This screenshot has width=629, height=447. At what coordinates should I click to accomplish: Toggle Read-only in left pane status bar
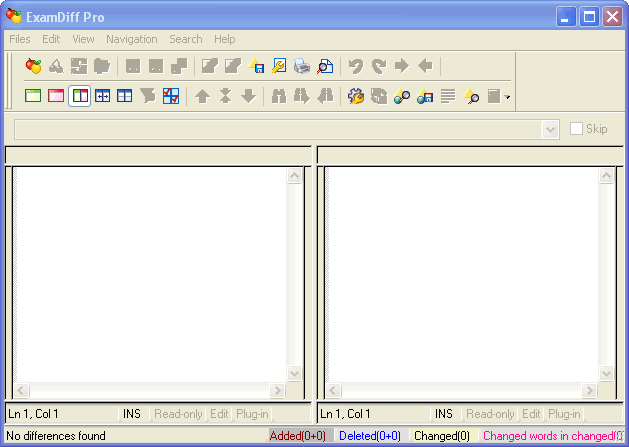click(178, 414)
